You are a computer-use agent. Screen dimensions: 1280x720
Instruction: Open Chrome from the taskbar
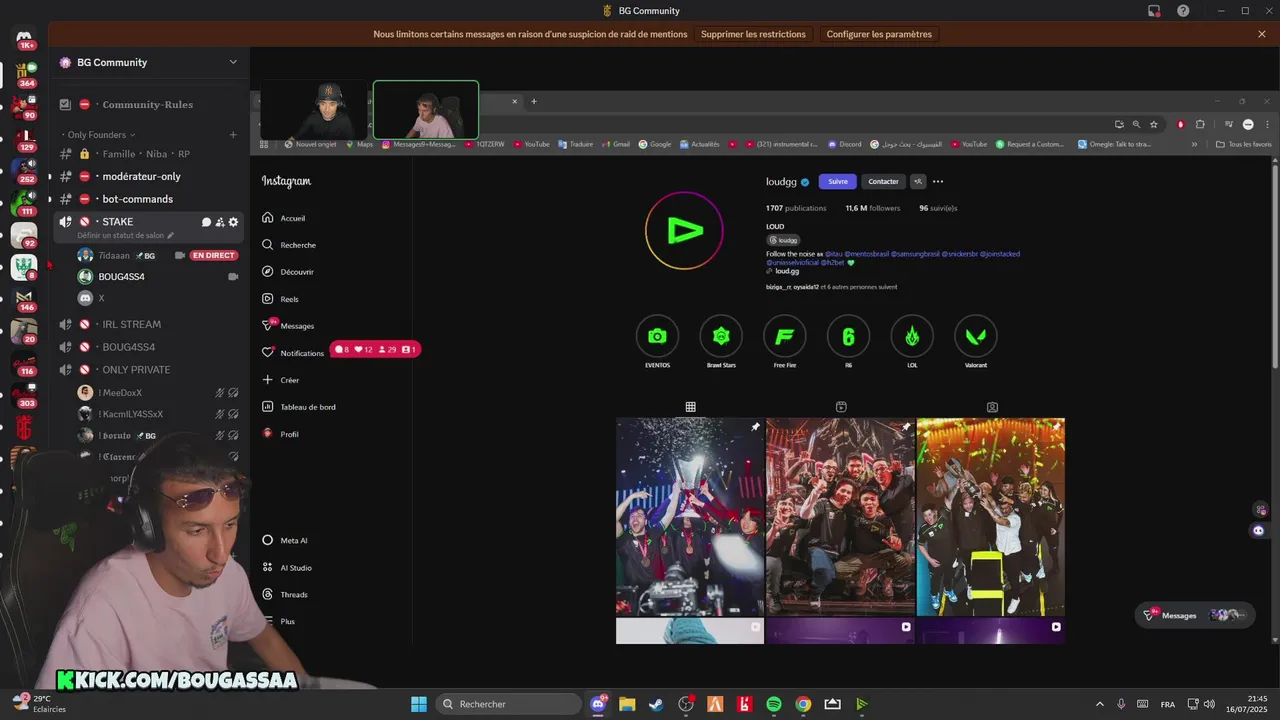click(x=803, y=704)
